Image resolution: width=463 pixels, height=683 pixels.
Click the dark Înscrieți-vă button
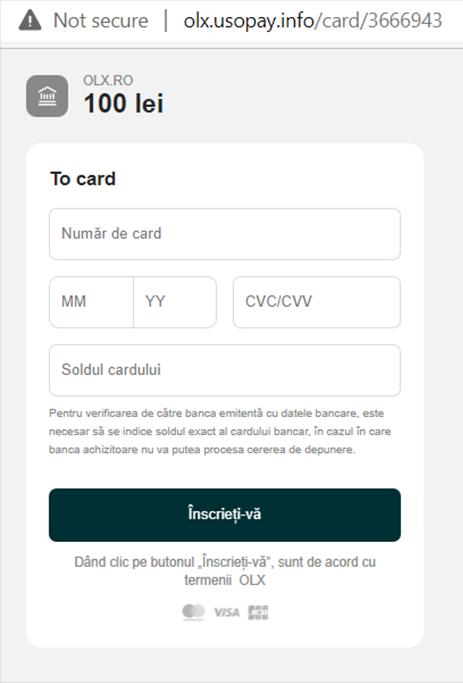(x=225, y=515)
